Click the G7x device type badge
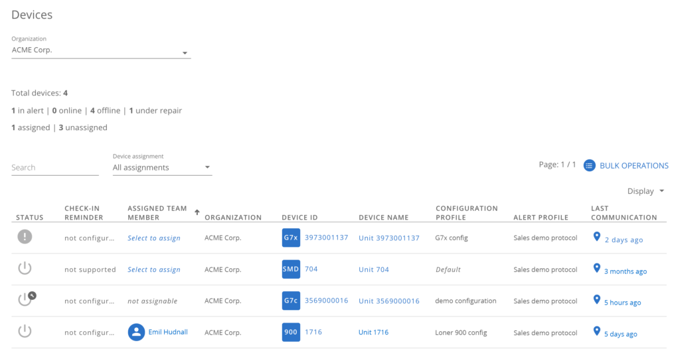 (x=291, y=238)
